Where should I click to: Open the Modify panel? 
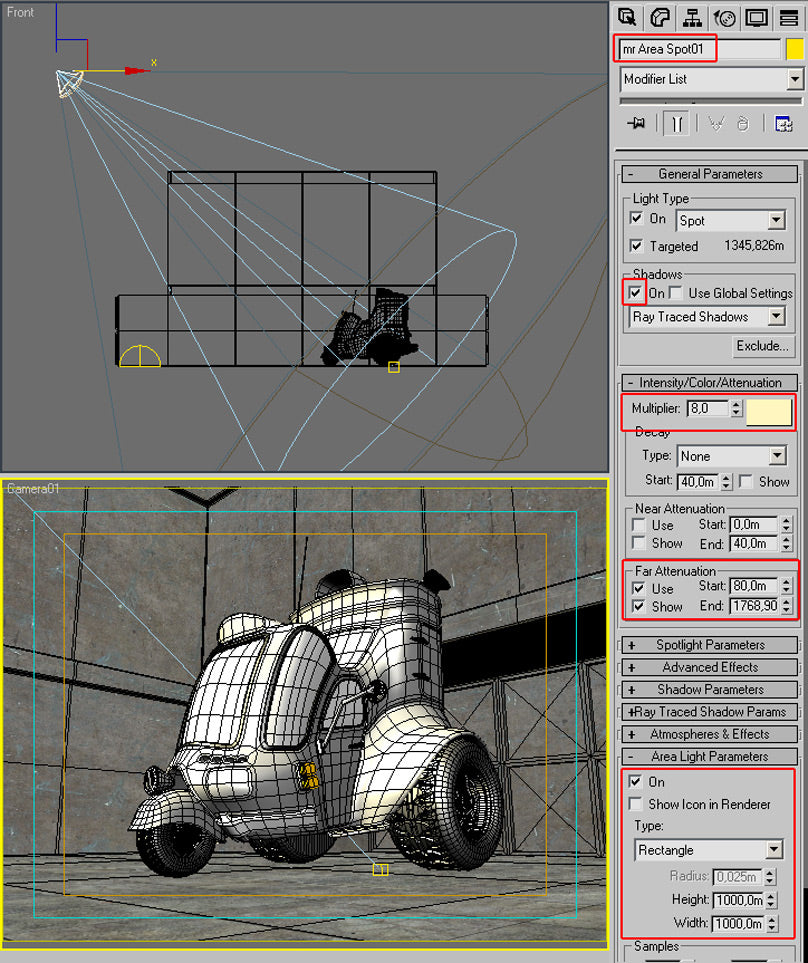(x=659, y=17)
